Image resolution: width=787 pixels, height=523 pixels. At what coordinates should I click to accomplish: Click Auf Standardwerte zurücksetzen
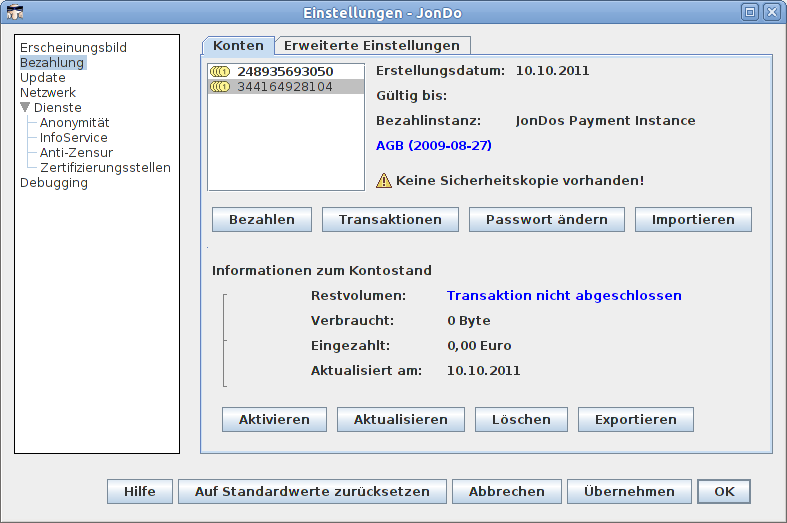coord(312,491)
